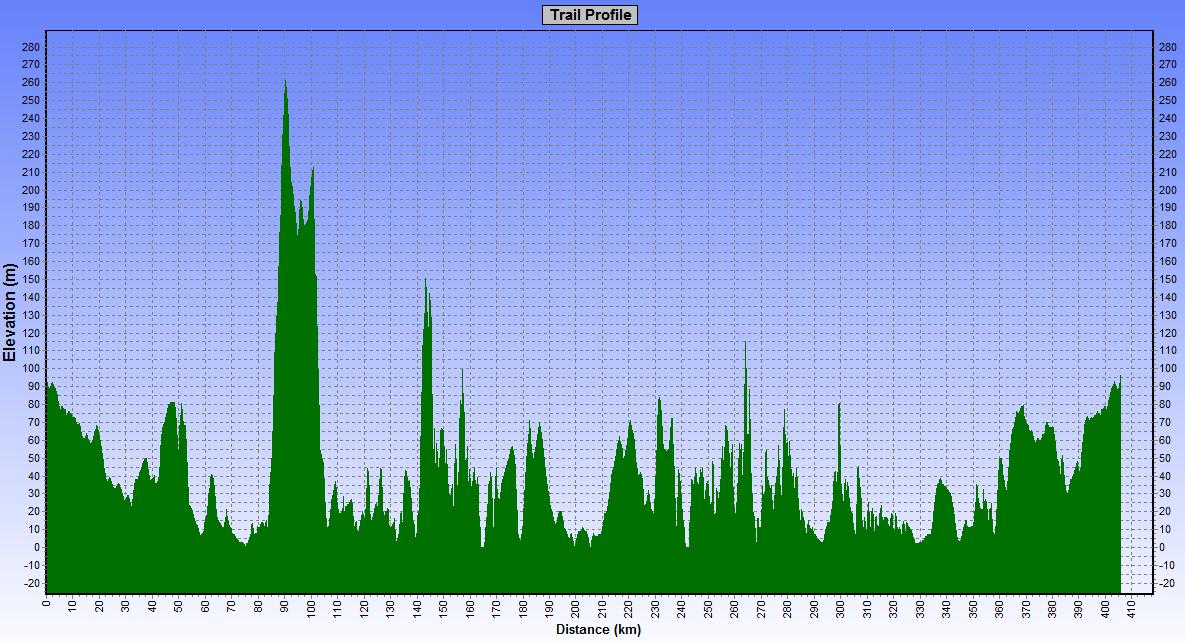Select the sharp spike near 264 km

[745, 344]
